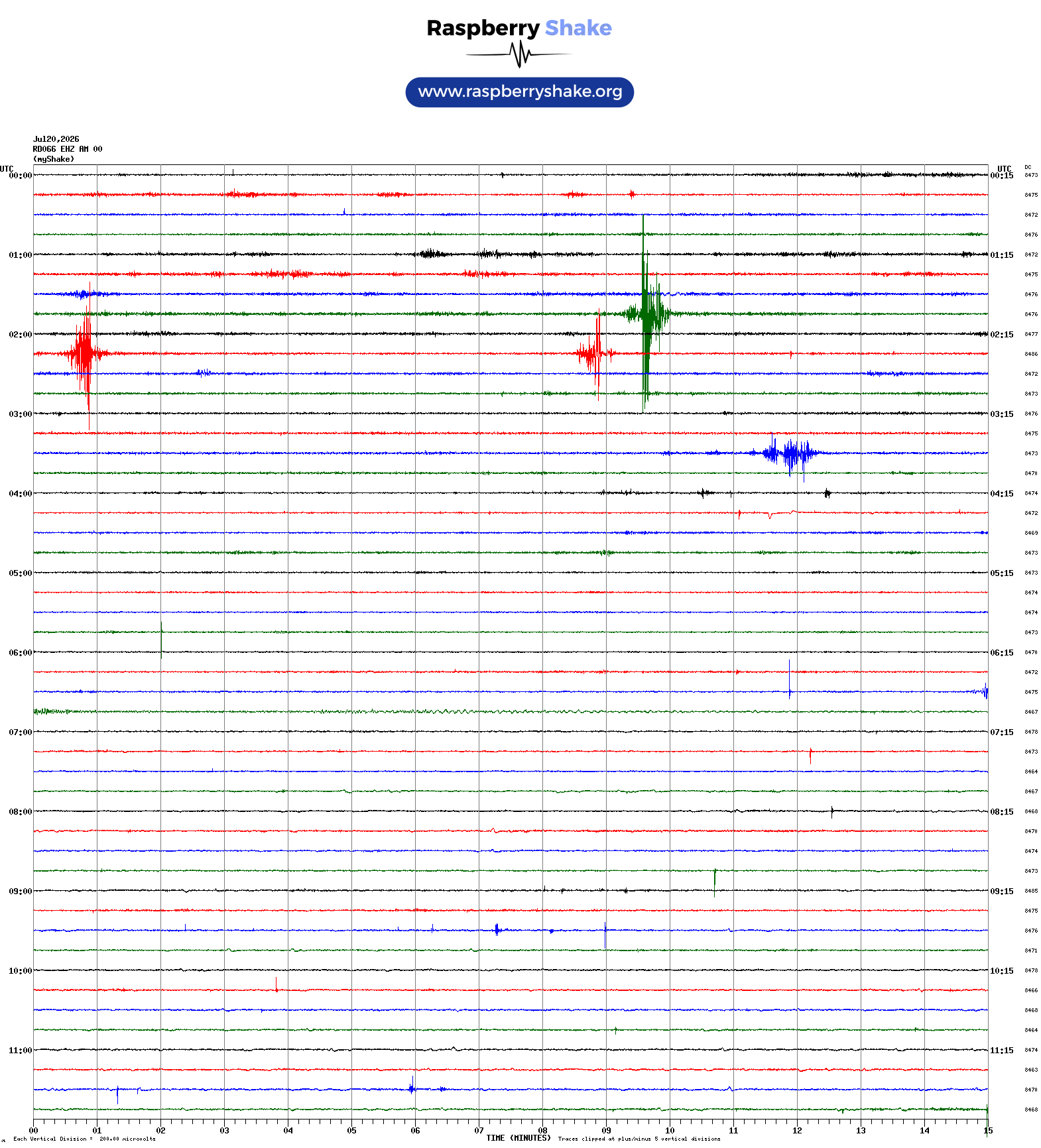This screenshot has width=1041, height=1148.
Task: Click the 01:15 label on the right
Action: (1002, 255)
